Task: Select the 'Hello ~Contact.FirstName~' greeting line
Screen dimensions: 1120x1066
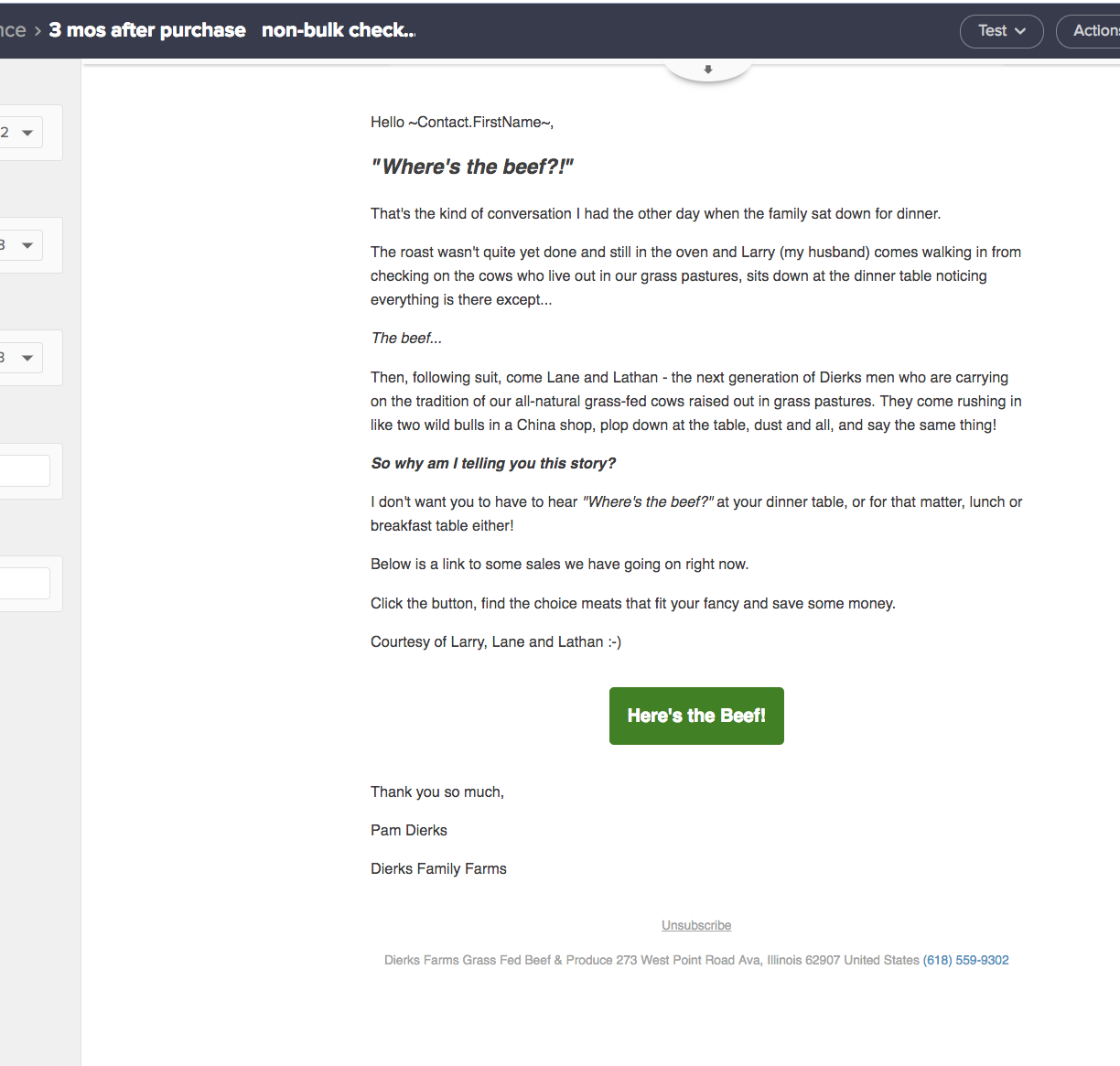Action: tap(461, 123)
